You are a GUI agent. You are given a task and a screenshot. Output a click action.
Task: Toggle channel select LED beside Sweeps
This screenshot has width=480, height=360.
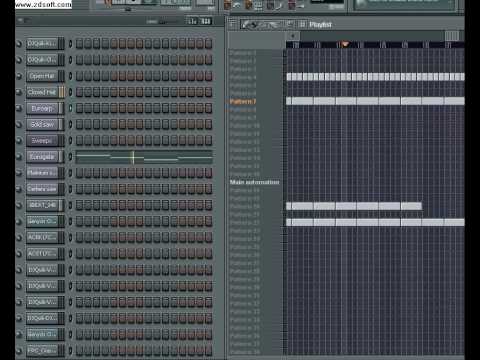click(x=70, y=141)
